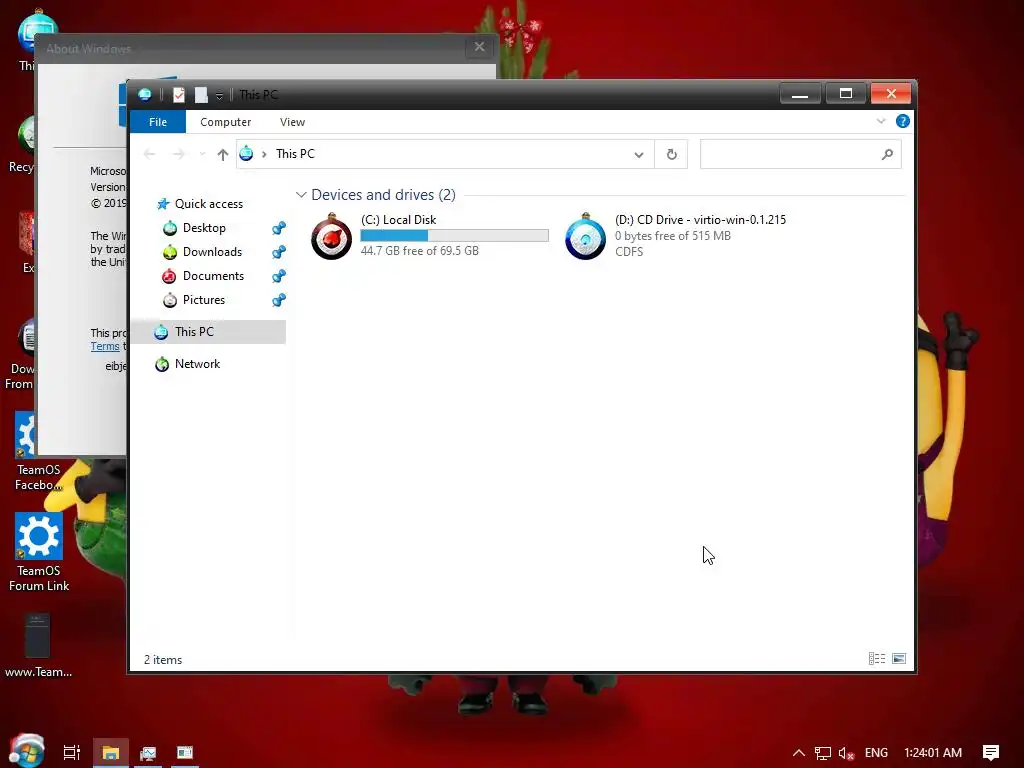The image size is (1024, 768).
Task: Click the ENG language indicator
Action: (876, 753)
